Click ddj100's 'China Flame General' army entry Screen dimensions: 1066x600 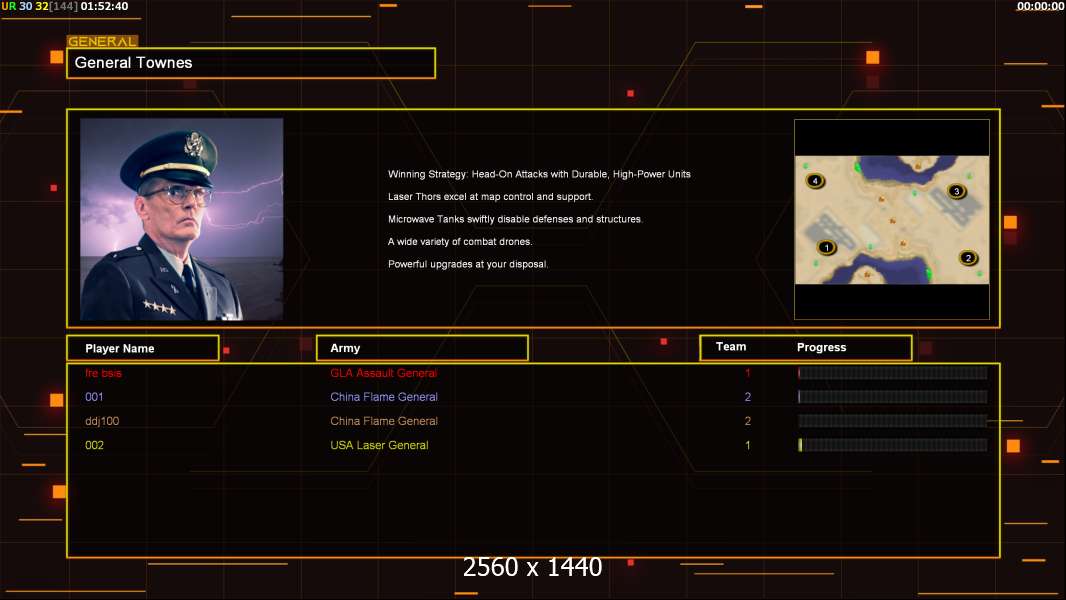click(x=384, y=421)
